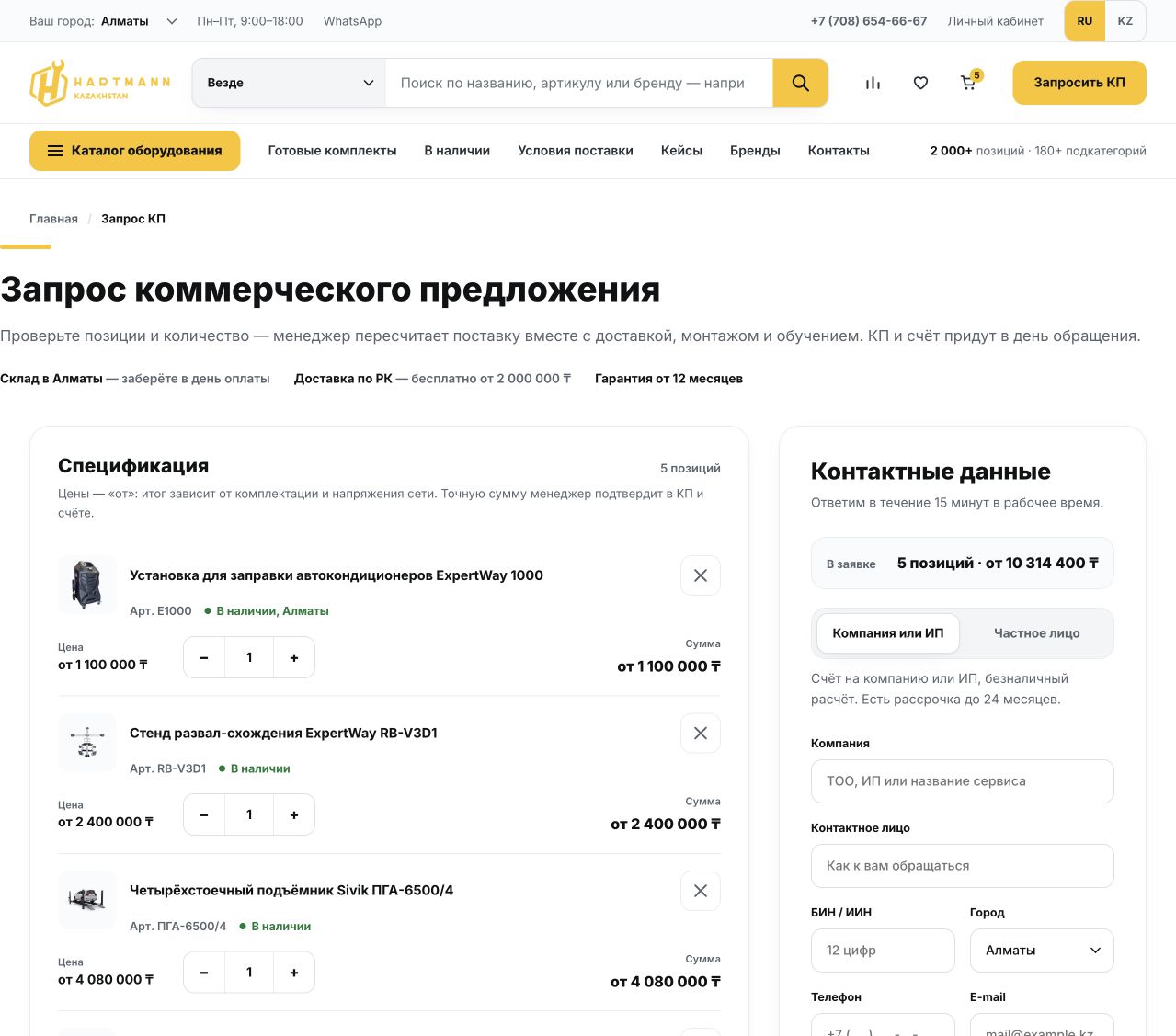Open Стенд развал-схождения ExpertWay RB-V3D1 link
This screenshot has width=1176, height=1036.
(x=283, y=733)
